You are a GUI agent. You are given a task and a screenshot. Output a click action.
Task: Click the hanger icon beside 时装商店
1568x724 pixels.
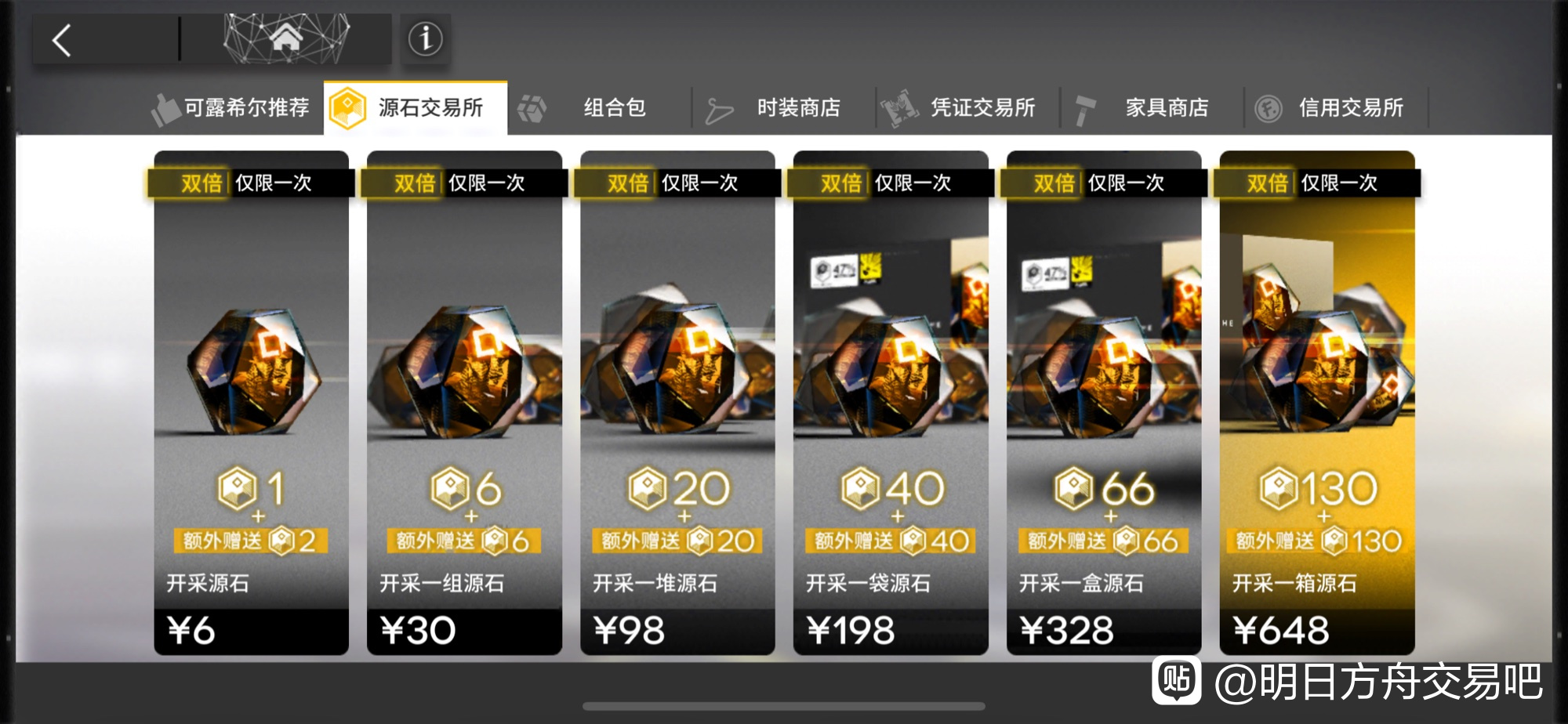coord(719,110)
